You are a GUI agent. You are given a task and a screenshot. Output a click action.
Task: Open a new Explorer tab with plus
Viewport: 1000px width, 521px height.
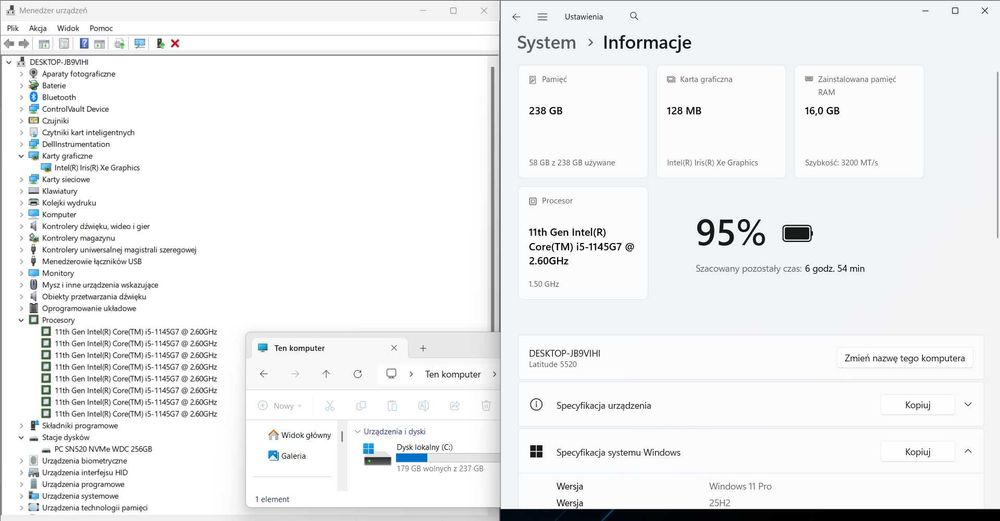point(423,348)
